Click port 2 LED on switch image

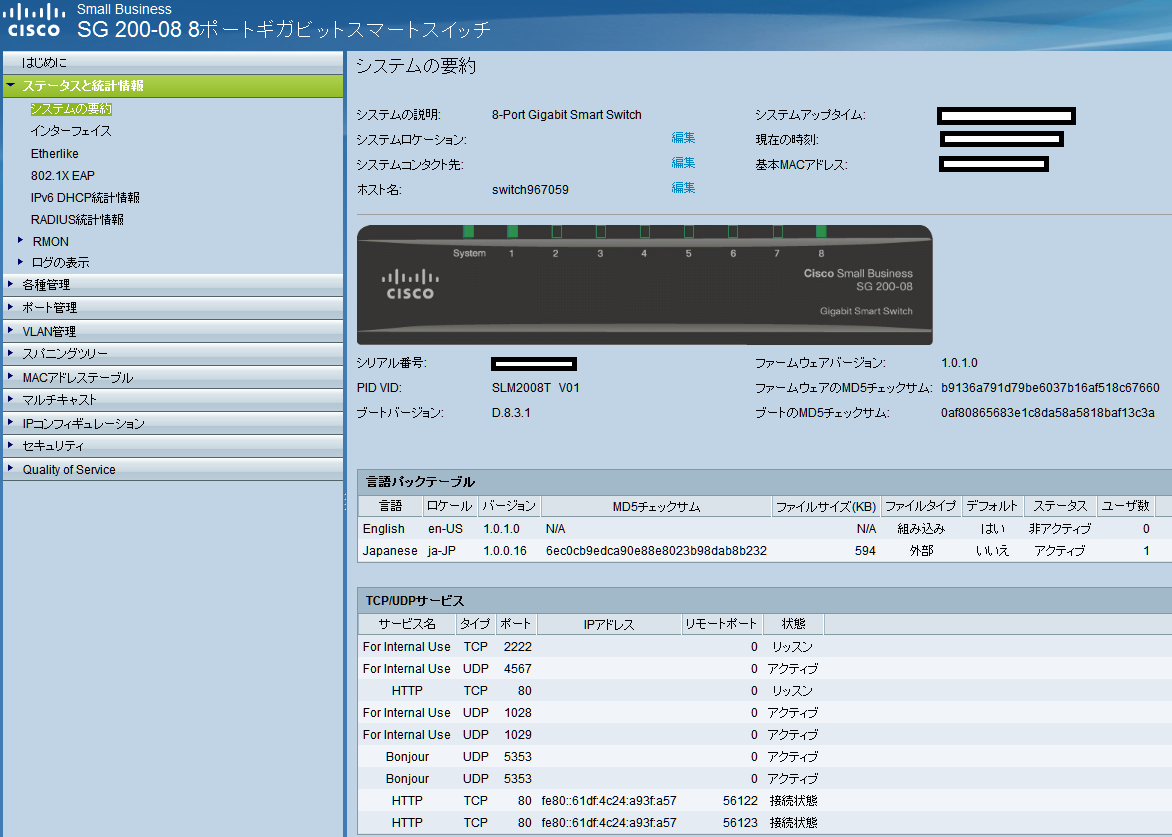[556, 232]
